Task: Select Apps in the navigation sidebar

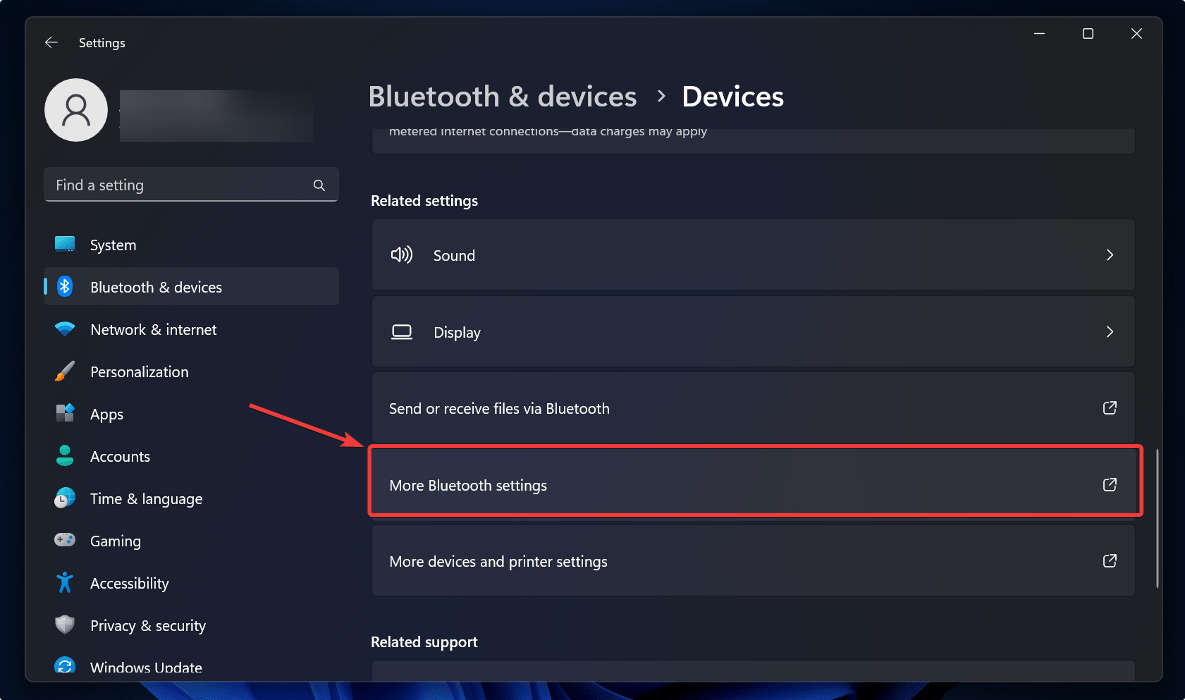Action: pyautogui.click(x=106, y=414)
